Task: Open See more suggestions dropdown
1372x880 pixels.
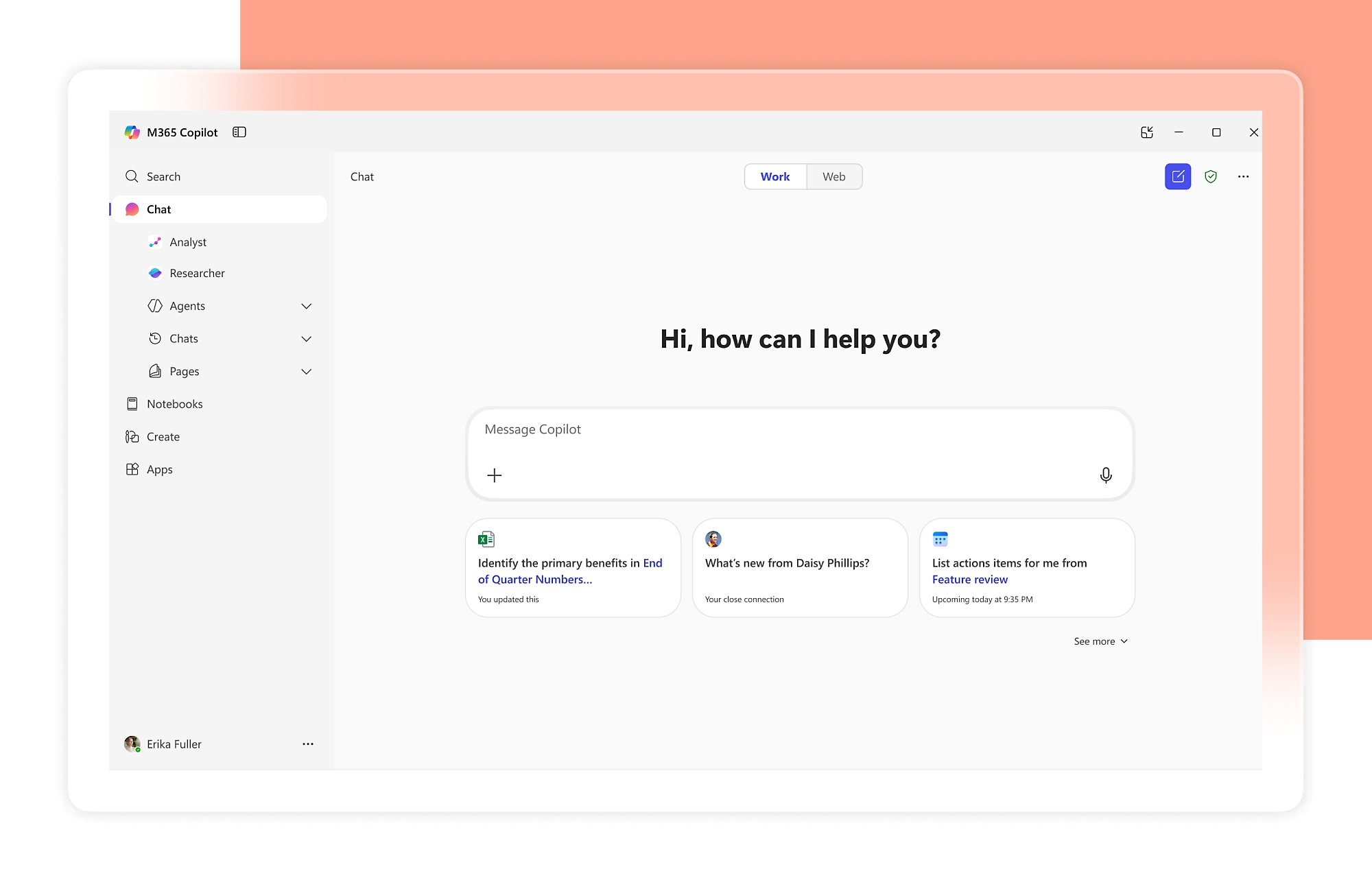Action: pos(1100,641)
